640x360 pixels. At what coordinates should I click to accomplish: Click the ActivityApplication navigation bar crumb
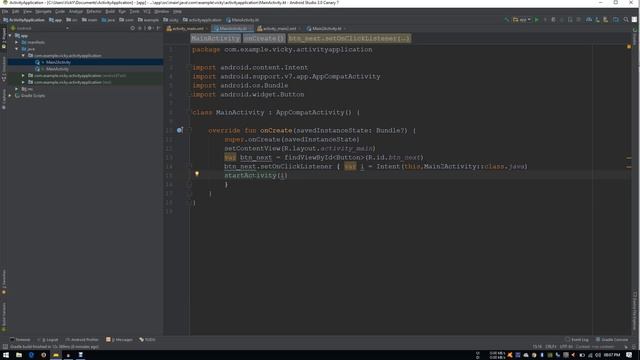24,20
